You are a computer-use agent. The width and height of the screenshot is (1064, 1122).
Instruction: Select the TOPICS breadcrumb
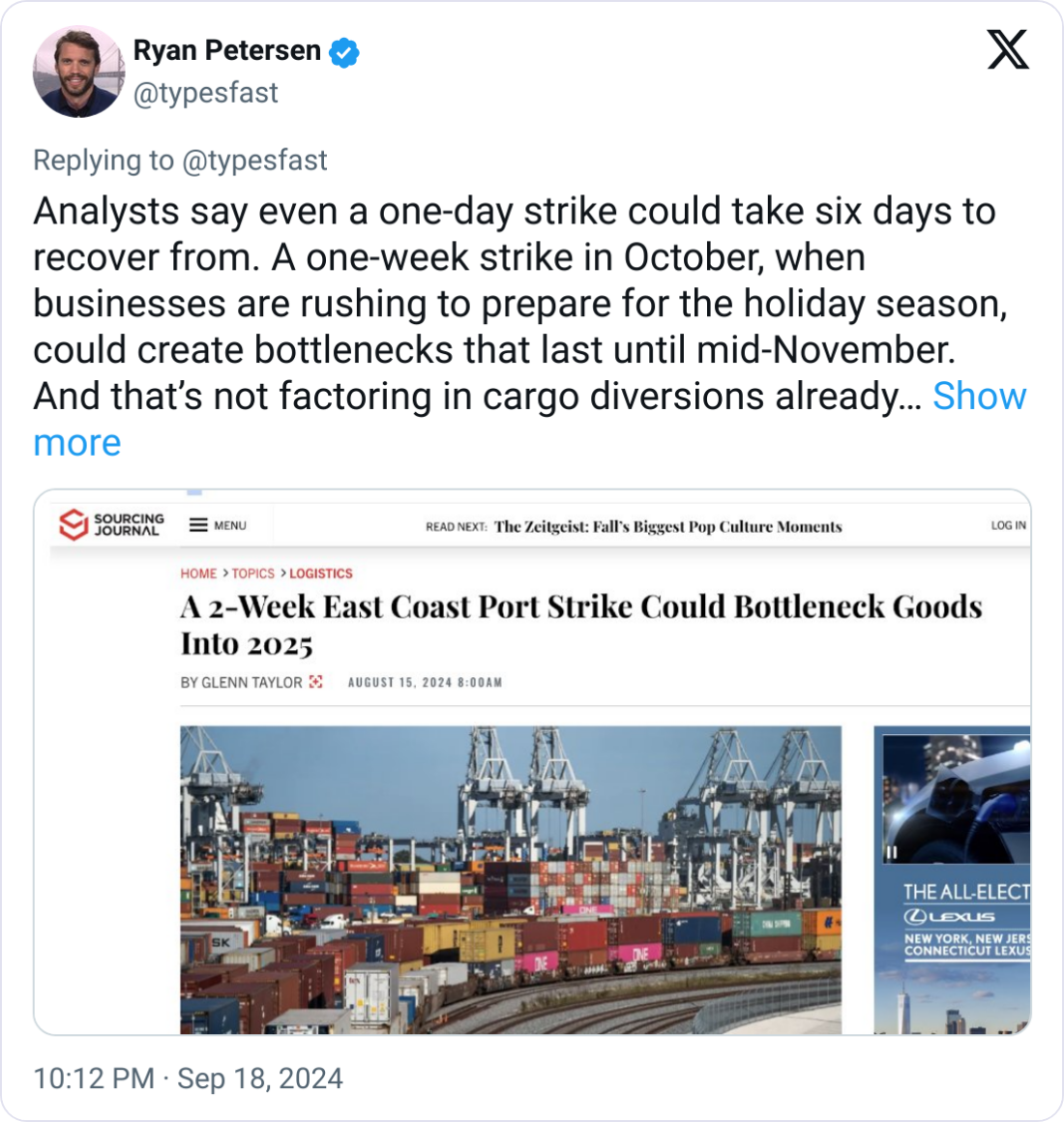[x=253, y=574]
